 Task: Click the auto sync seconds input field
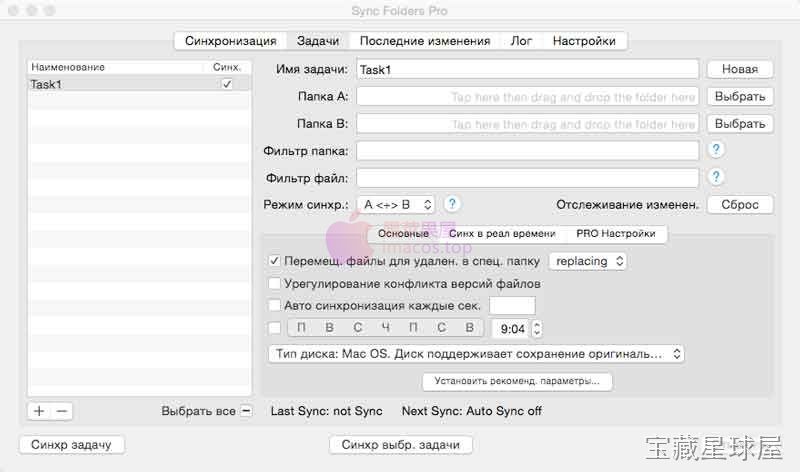tap(512, 306)
